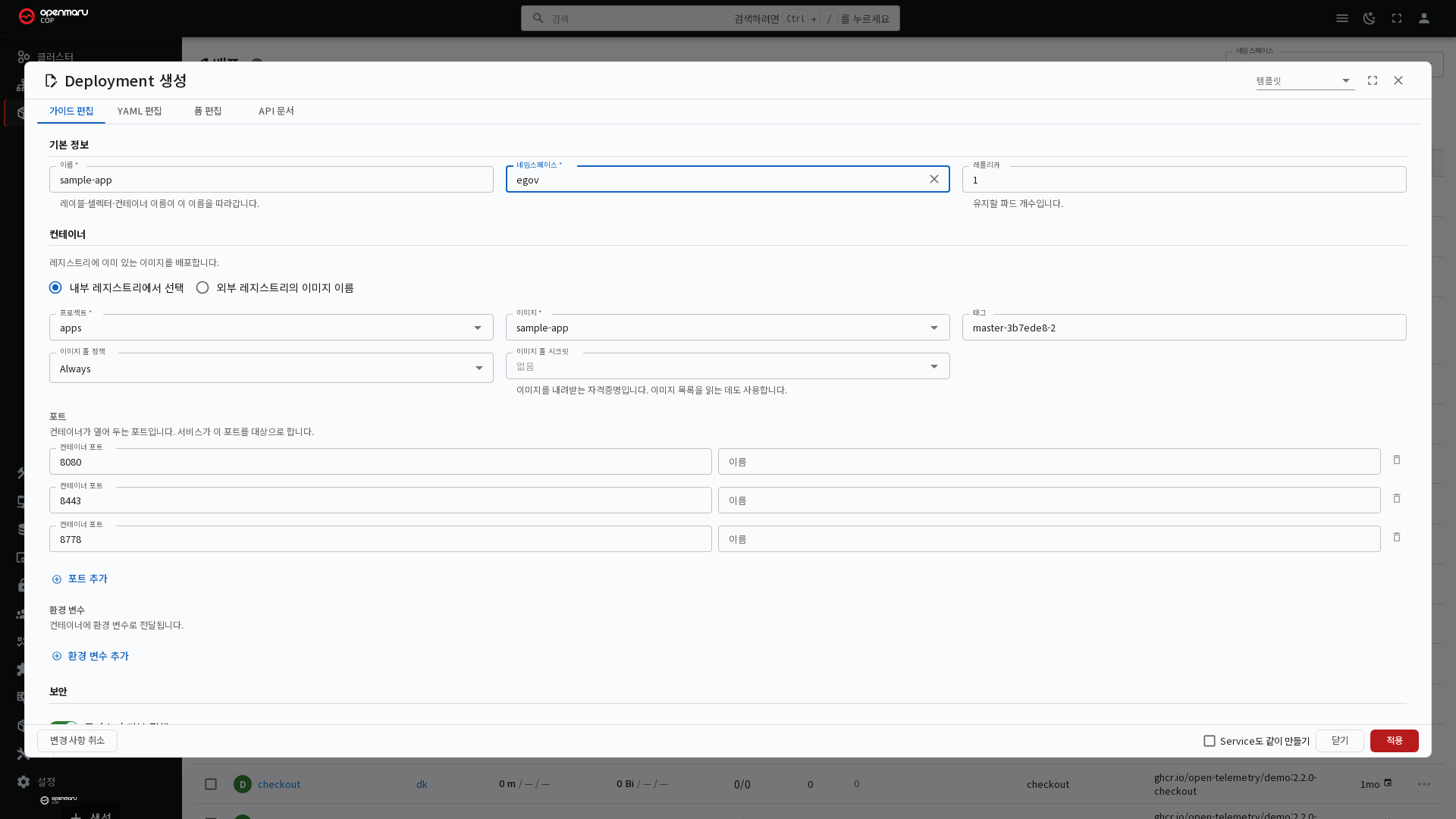Click the dk namespace link
The image size is (1456, 819).
pos(422,784)
